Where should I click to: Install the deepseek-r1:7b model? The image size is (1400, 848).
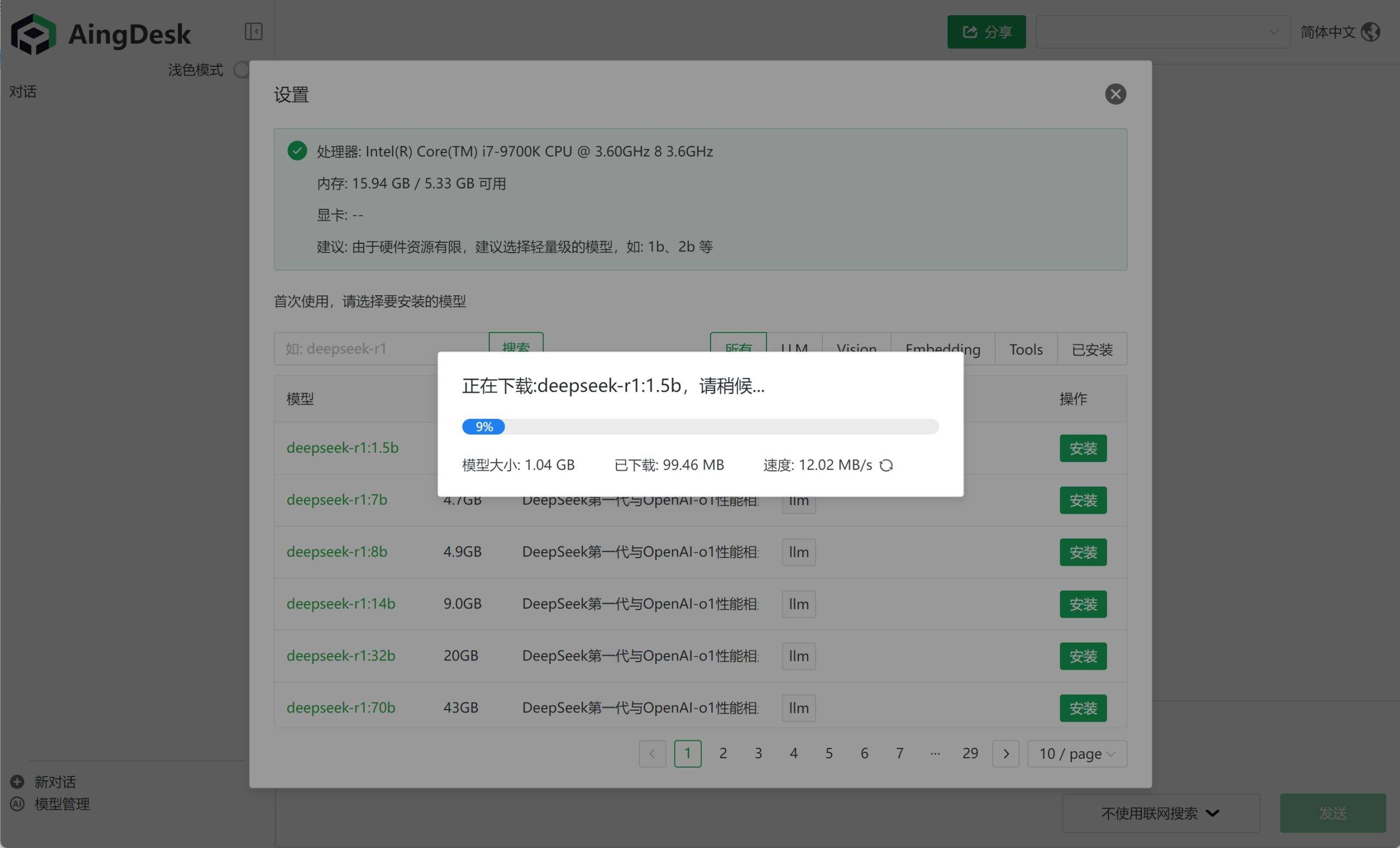[x=1082, y=500]
